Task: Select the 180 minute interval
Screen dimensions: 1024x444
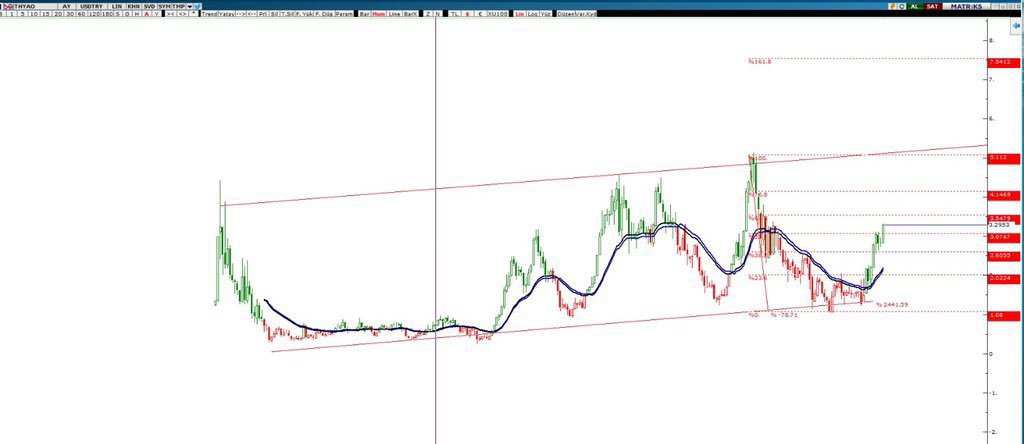Action: pyautogui.click(x=106, y=14)
